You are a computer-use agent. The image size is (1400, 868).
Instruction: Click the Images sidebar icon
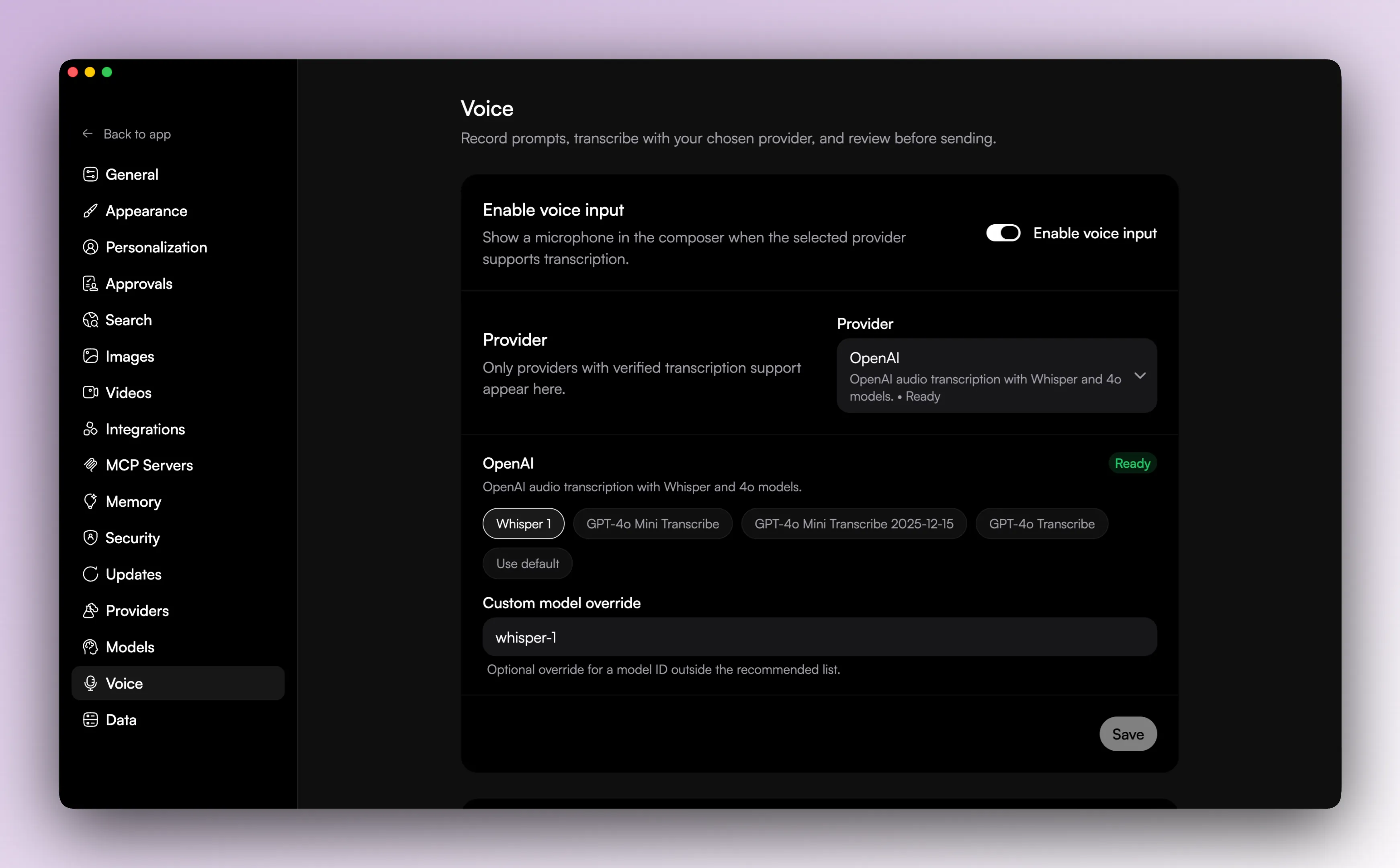(x=91, y=356)
